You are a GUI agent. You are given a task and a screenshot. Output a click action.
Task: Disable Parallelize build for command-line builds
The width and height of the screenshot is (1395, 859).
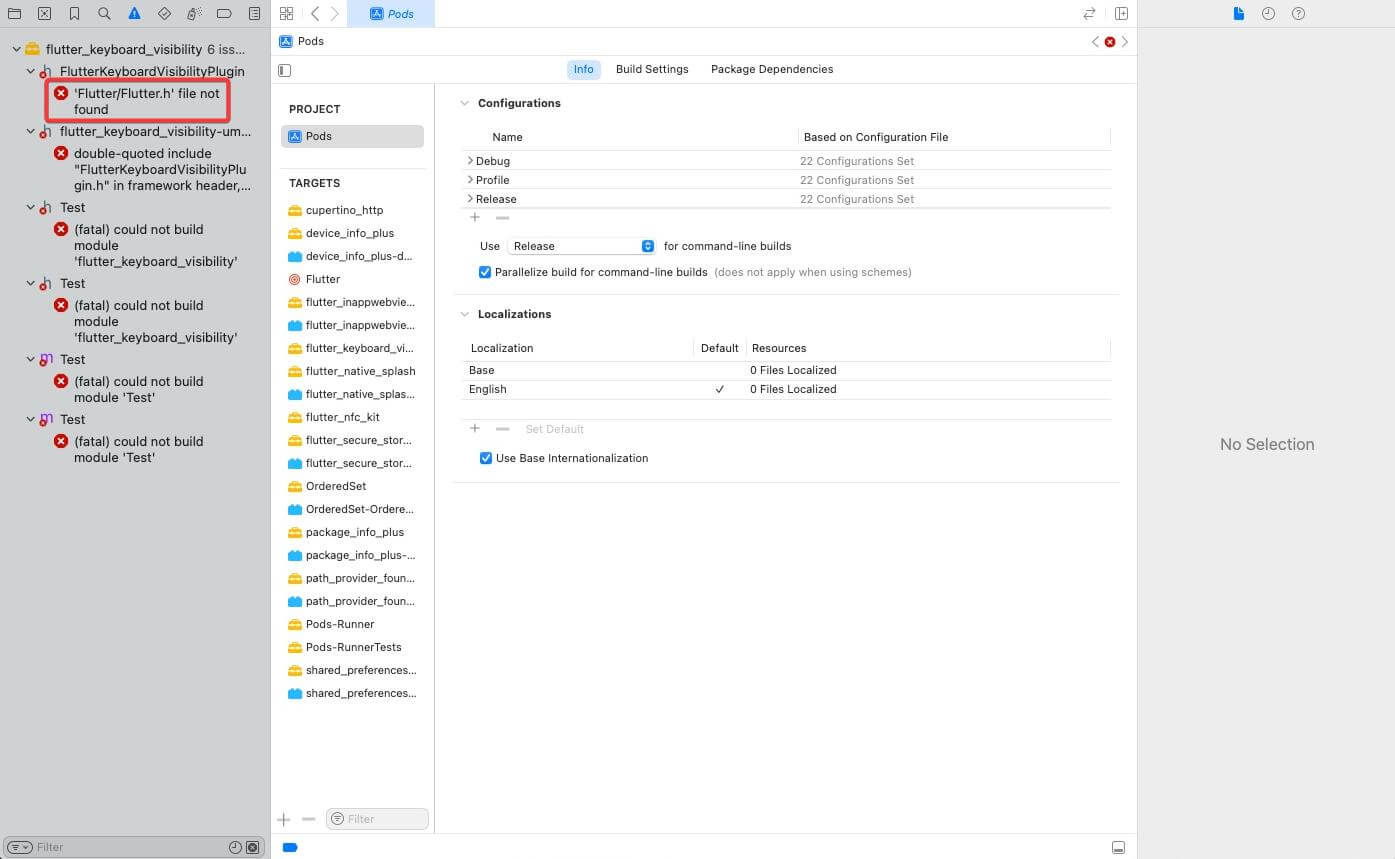(485, 272)
